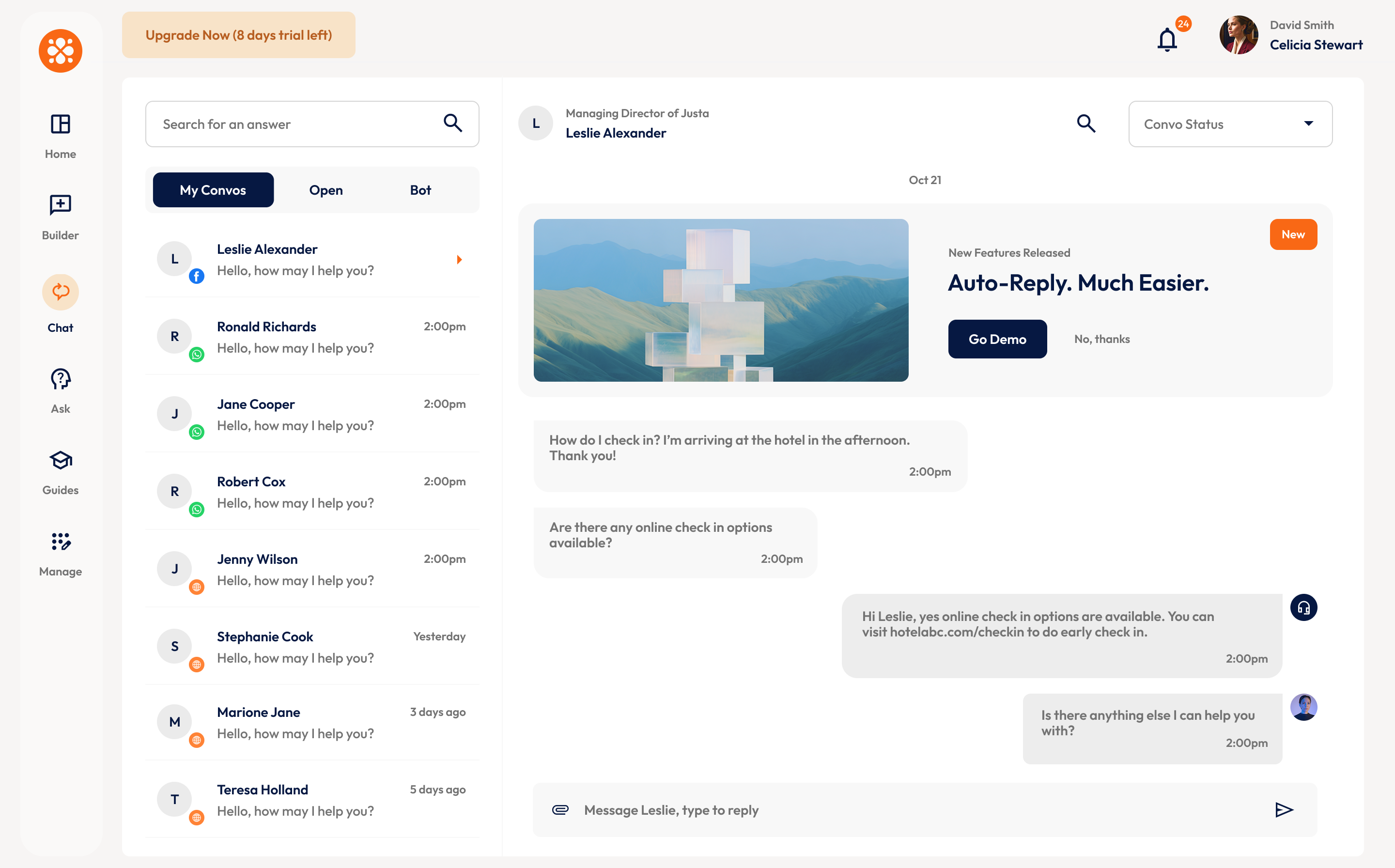Switch to the Open tab
This screenshot has height=868, width=1395.
click(x=325, y=190)
